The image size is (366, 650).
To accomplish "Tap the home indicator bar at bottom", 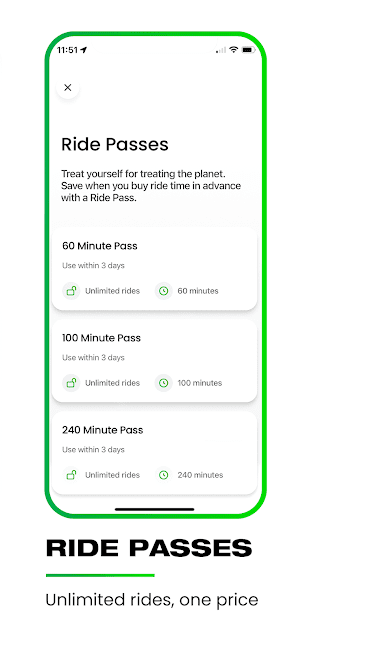I will click(x=155, y=509).
